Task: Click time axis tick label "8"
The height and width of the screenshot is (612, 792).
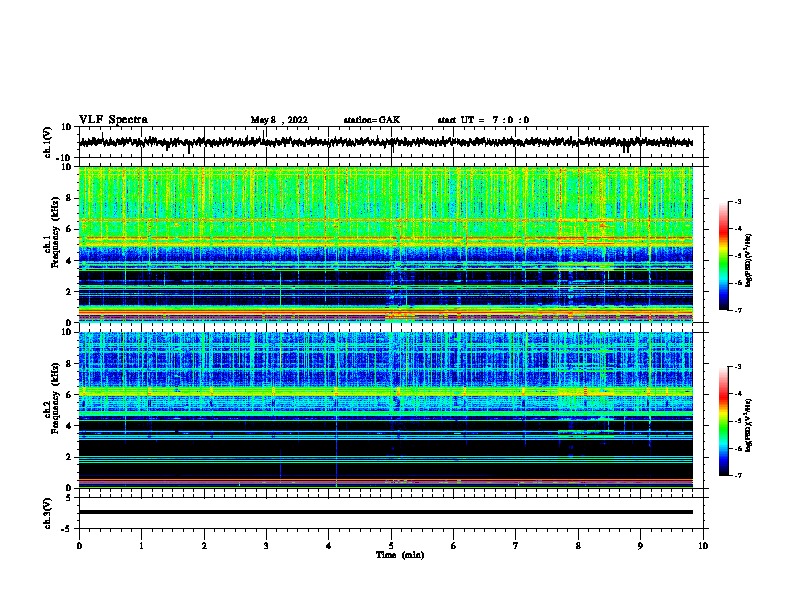Action: pyautogui.click(x=578, y=546)
